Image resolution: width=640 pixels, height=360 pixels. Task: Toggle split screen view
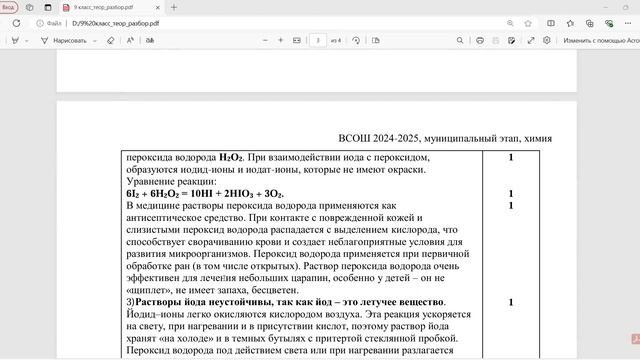point(551,23)
